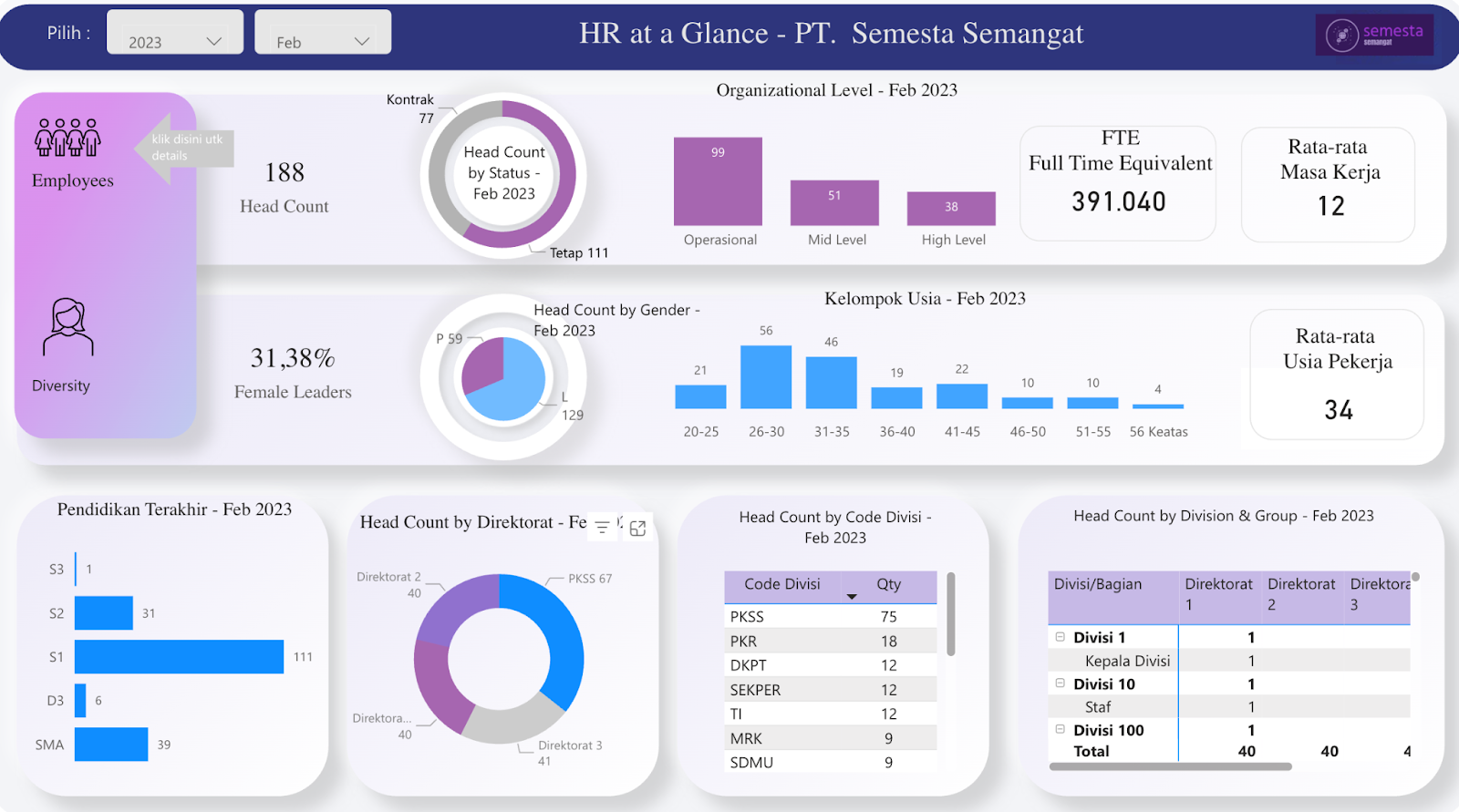The width and height of the screenshot is (1459, 812).
Task: Select the 36-40 age group bar
Action: click(x=896, y=398)
